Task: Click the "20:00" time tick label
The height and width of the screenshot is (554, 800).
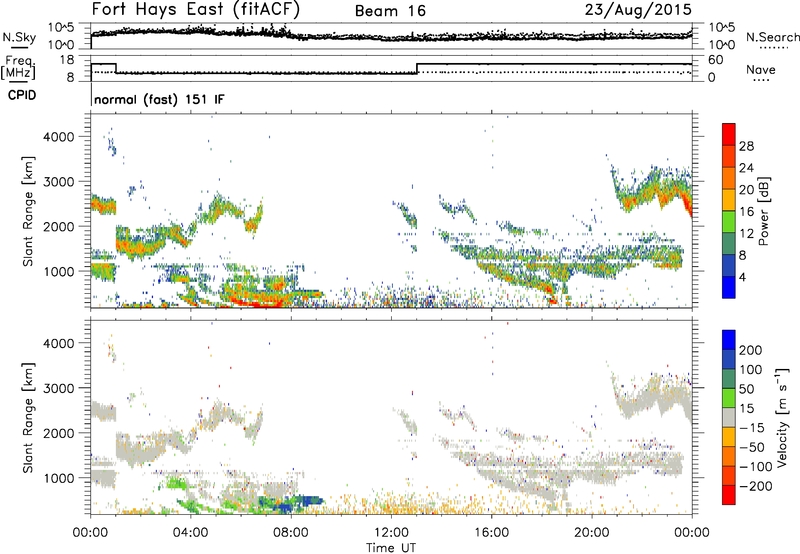Action: click(591, 533)
